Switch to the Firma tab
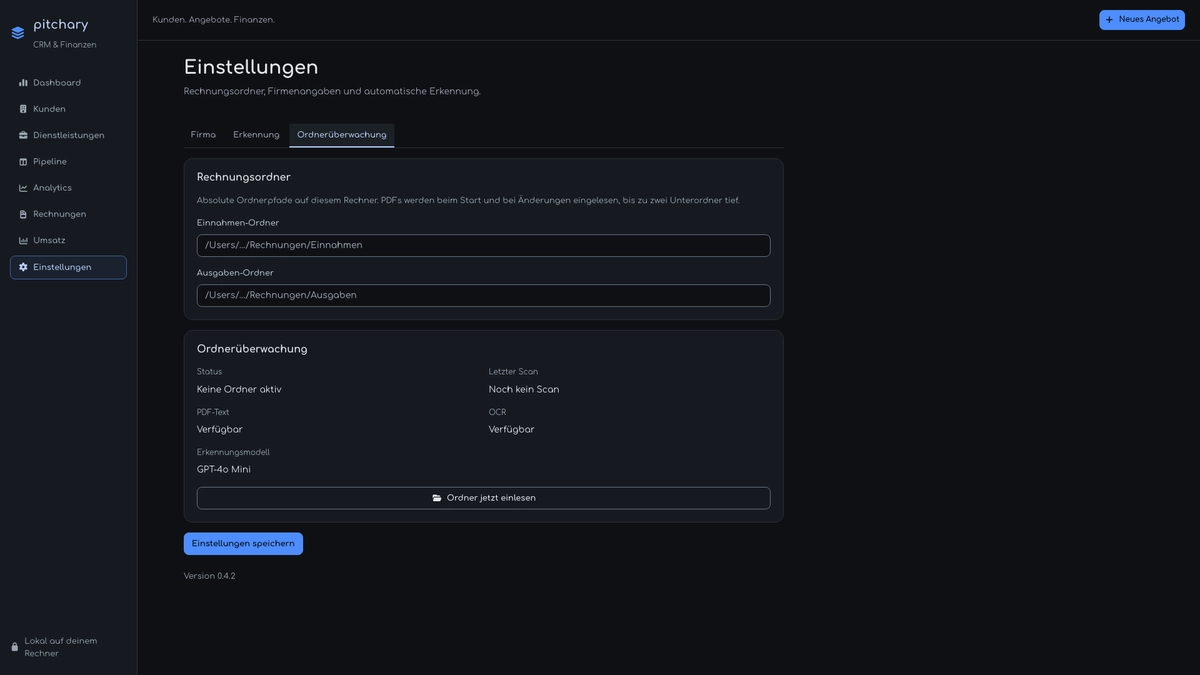The height and width of the screenshot is (675, 1200). [203, 135]
